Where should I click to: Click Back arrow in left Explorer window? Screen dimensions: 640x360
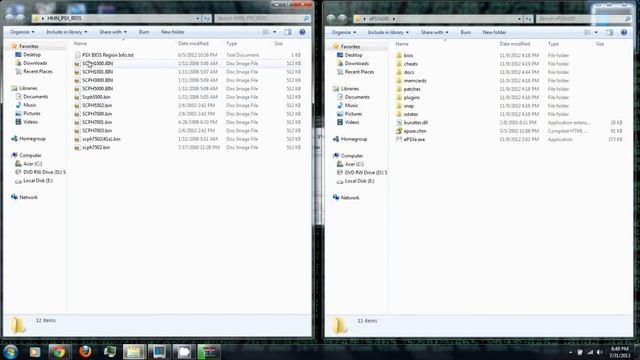(9, 18)
